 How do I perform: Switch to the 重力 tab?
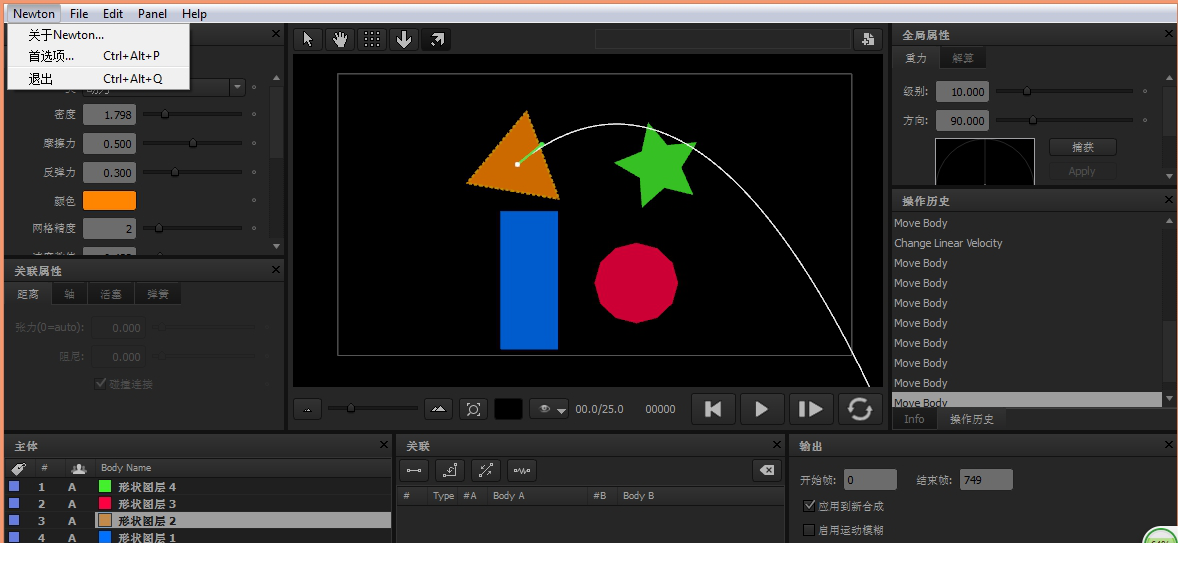(916, 58)
